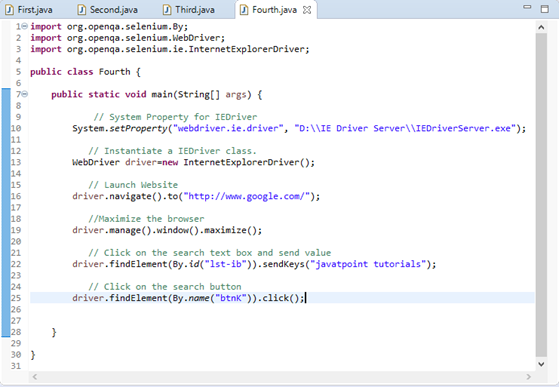Click "InternetExplorerDriver;" in the import on line 3
The height and width of the screenshot is (387, 559).
tap(249, 49)
